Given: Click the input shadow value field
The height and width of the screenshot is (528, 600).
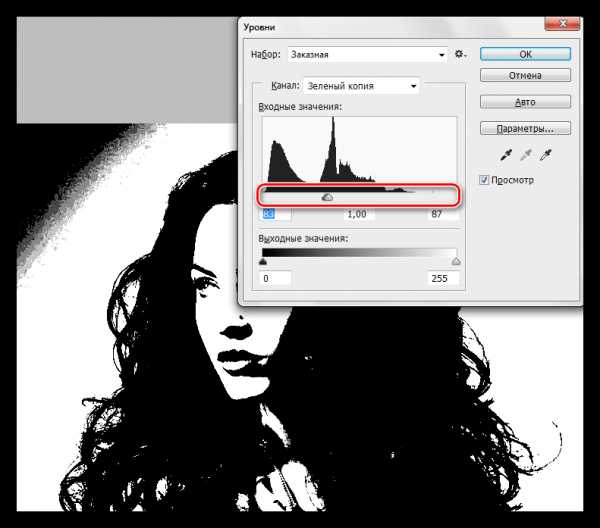Looking at the screenshot, I should pos(276,214).
